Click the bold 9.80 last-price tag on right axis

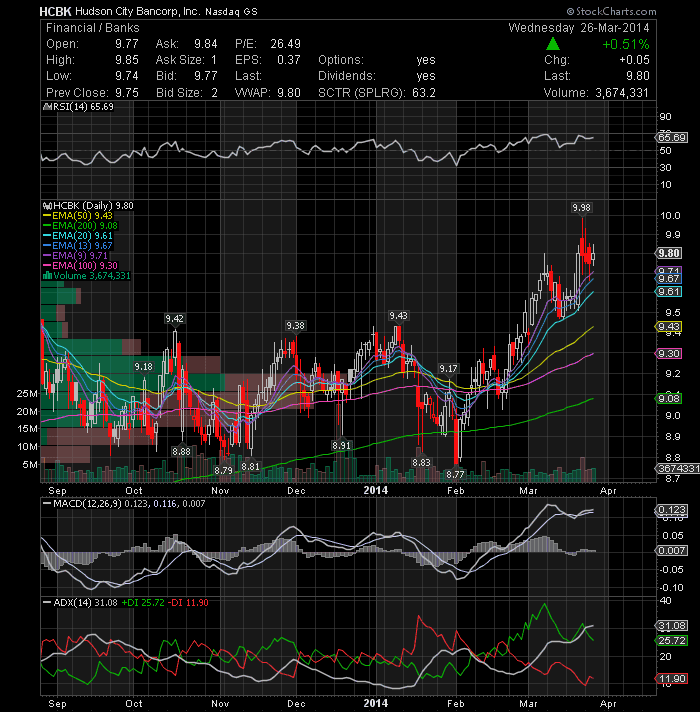[x=669, y=253]
